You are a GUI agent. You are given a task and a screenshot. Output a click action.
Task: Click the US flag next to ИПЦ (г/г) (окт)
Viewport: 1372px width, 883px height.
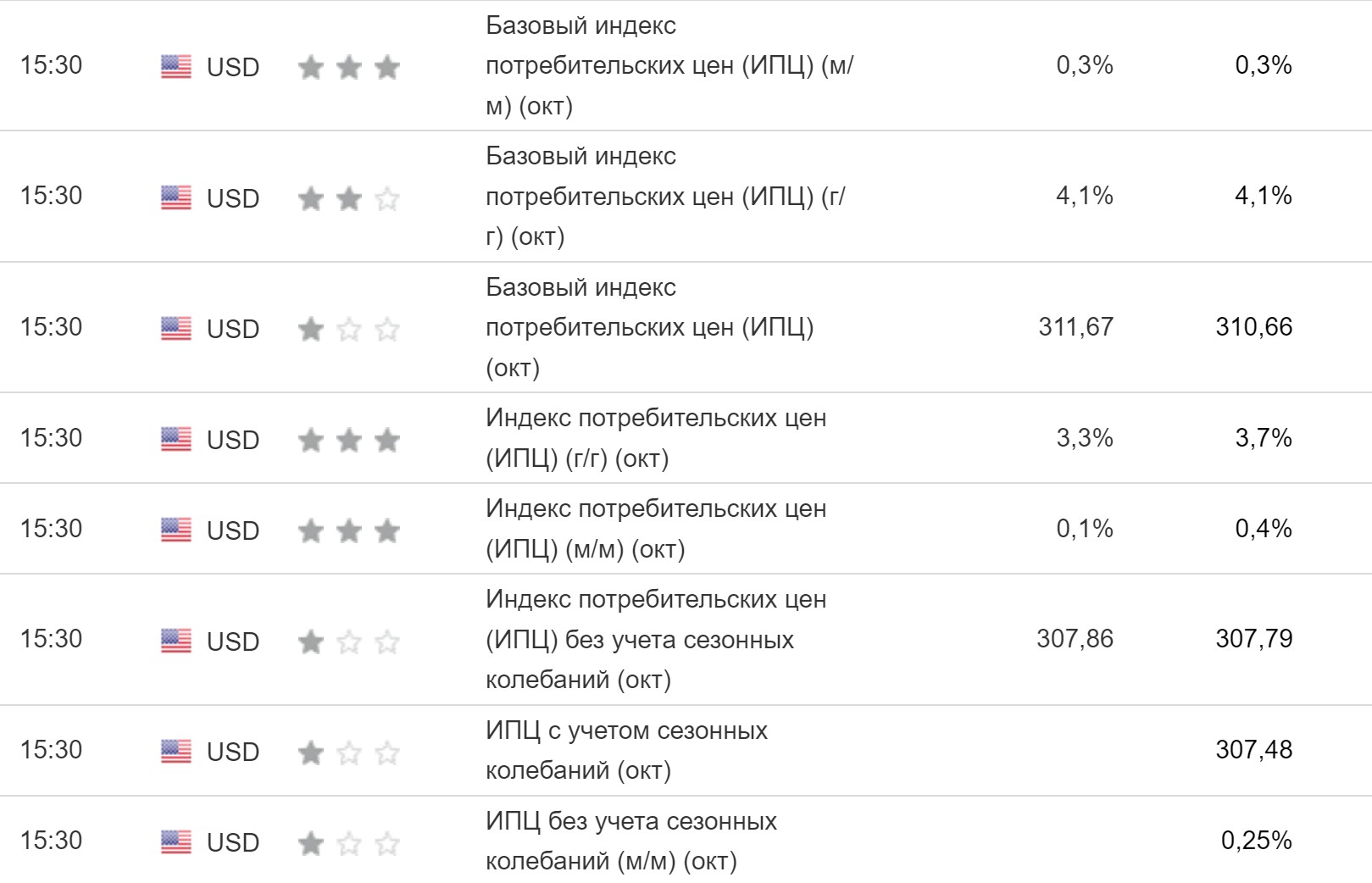pos(175,439)
